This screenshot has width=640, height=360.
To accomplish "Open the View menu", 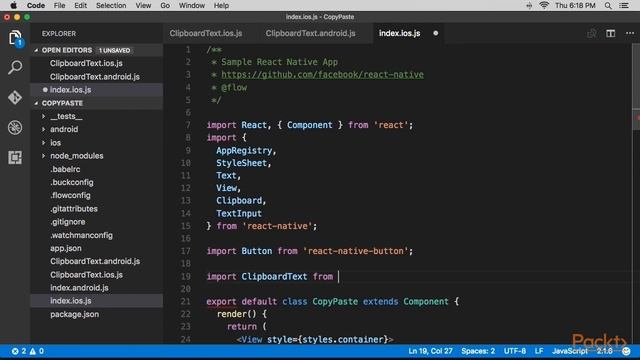I will click(143, 5).
